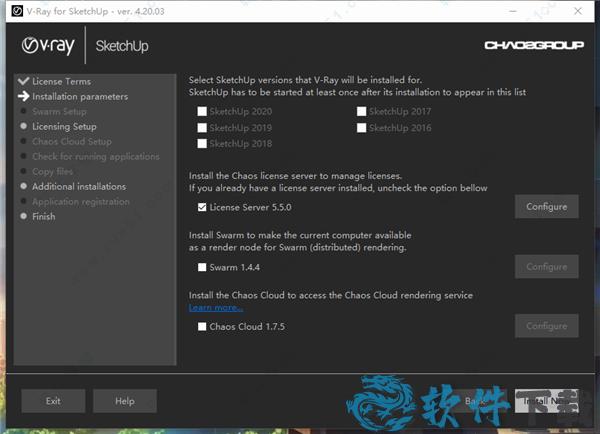Screen dimensions: 600x434
Task: Enable the Swarm 1.4.4 checkbox
Action: (x=203, y=267)
